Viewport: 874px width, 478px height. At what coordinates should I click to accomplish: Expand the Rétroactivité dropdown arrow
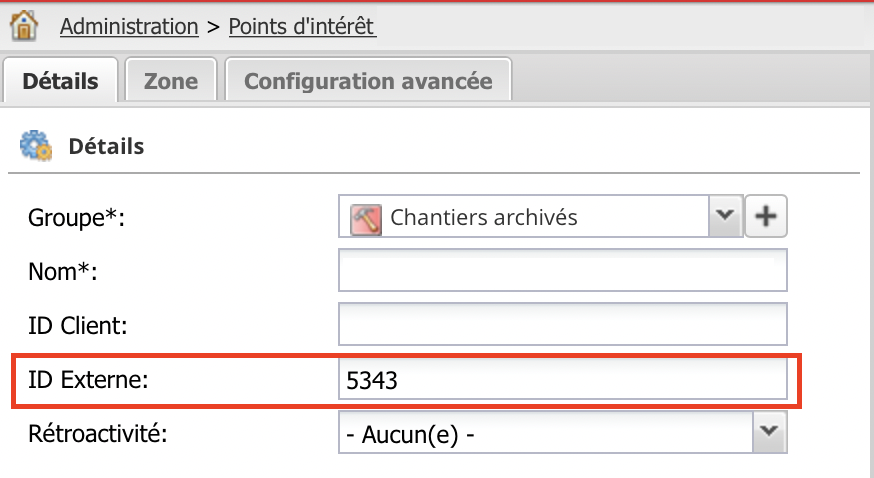tap(768, 436)
